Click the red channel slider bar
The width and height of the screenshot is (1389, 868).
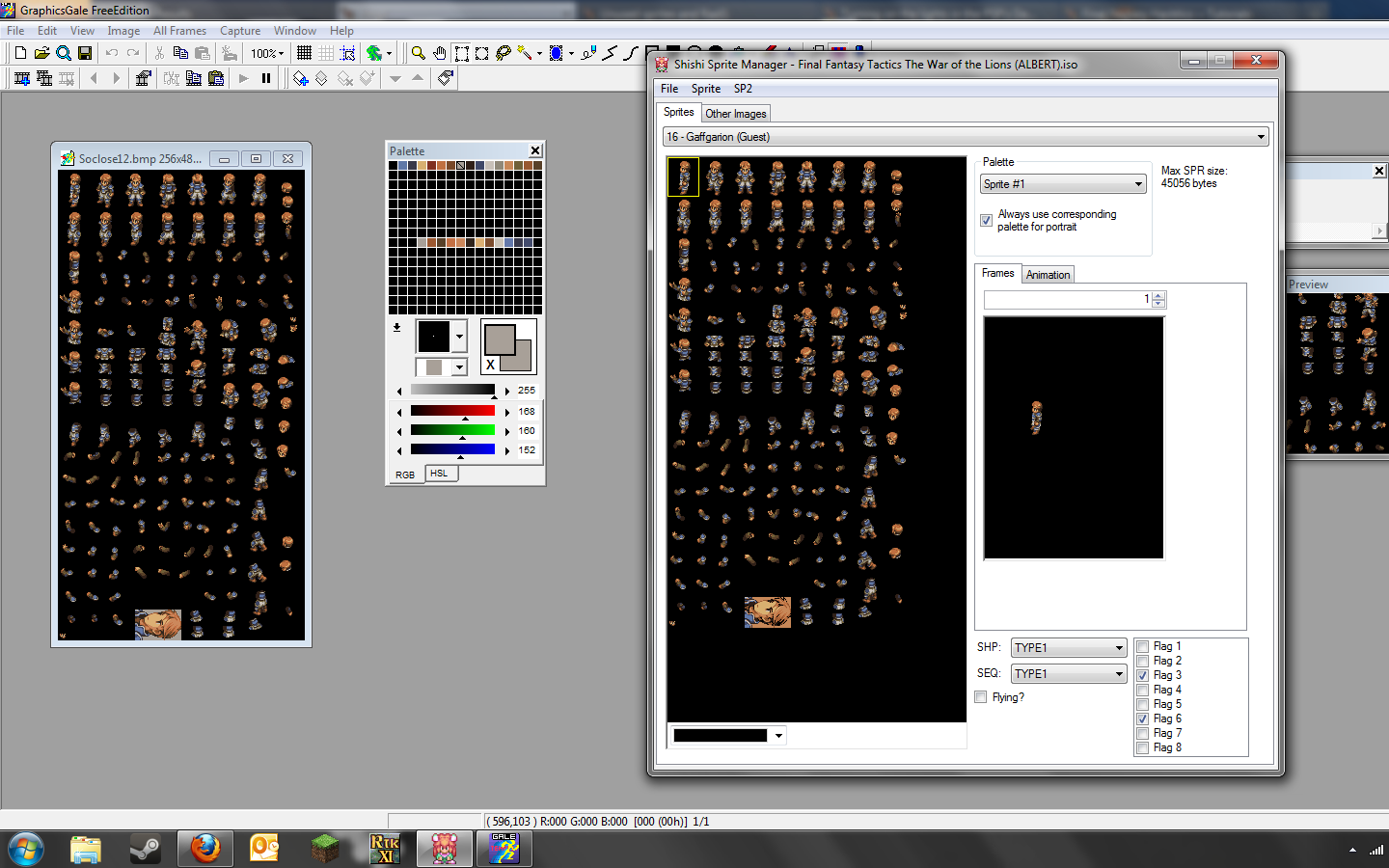point(452,411)
